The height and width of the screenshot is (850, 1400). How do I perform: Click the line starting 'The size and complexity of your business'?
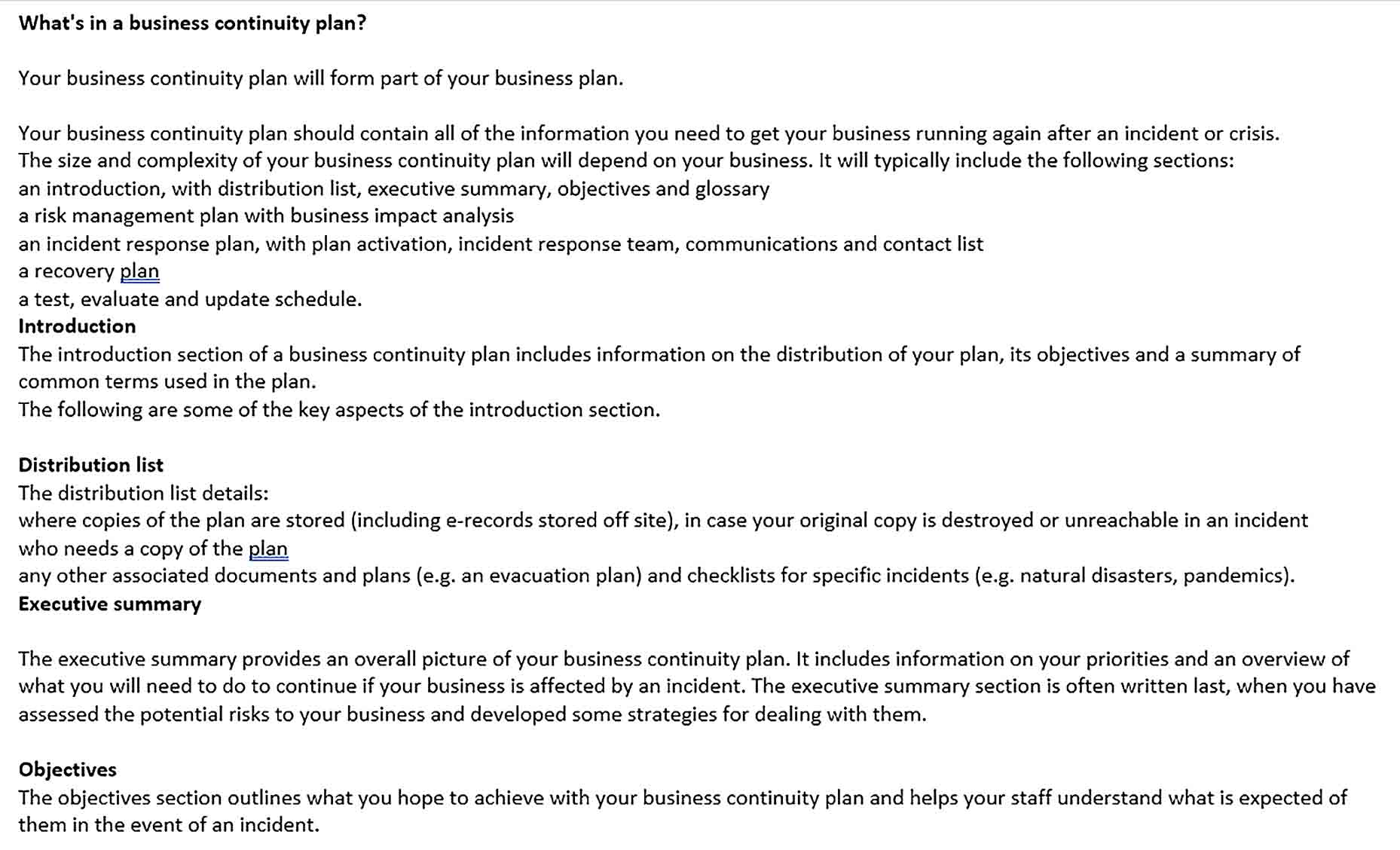point(626,161)
